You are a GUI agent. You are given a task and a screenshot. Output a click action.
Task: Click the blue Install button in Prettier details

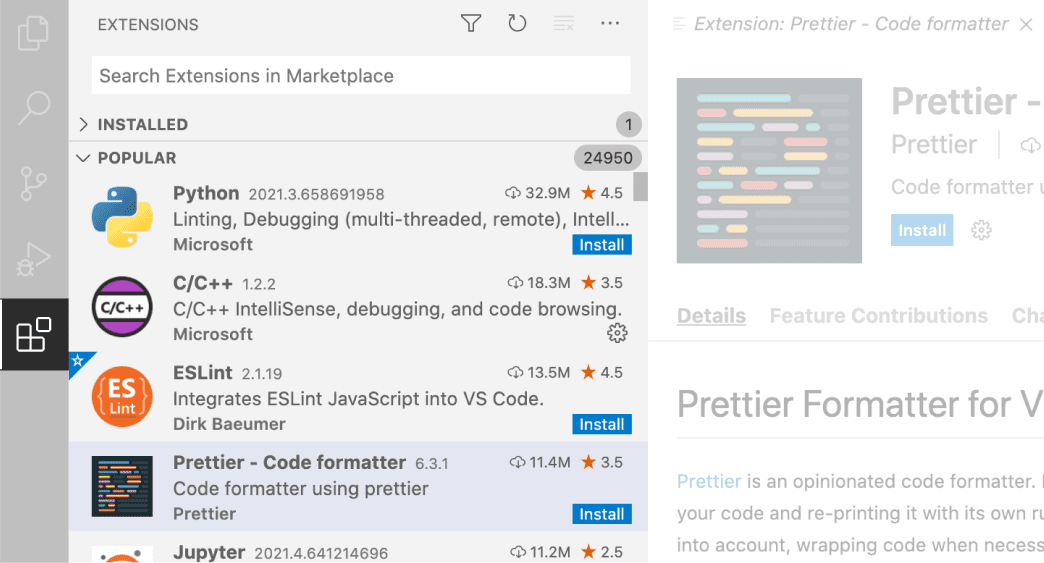click(921, 231)
